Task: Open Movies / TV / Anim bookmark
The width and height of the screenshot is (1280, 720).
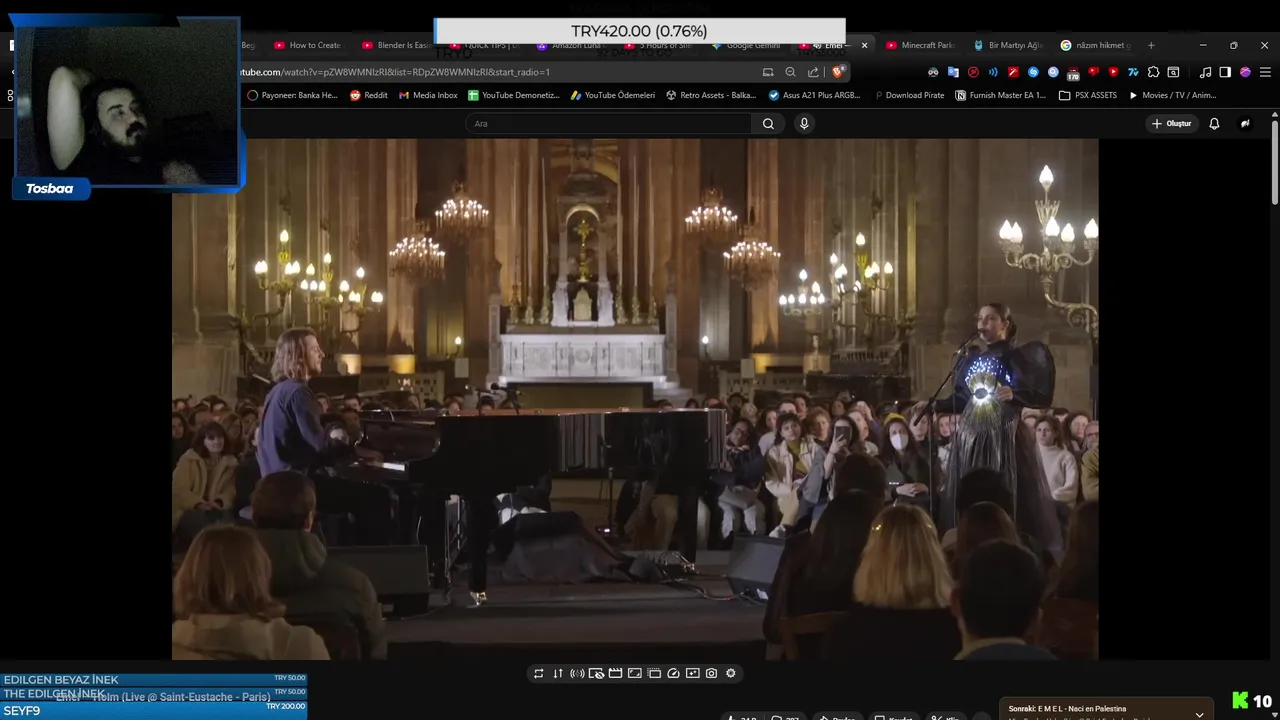Action: [x=1172, y=95]
